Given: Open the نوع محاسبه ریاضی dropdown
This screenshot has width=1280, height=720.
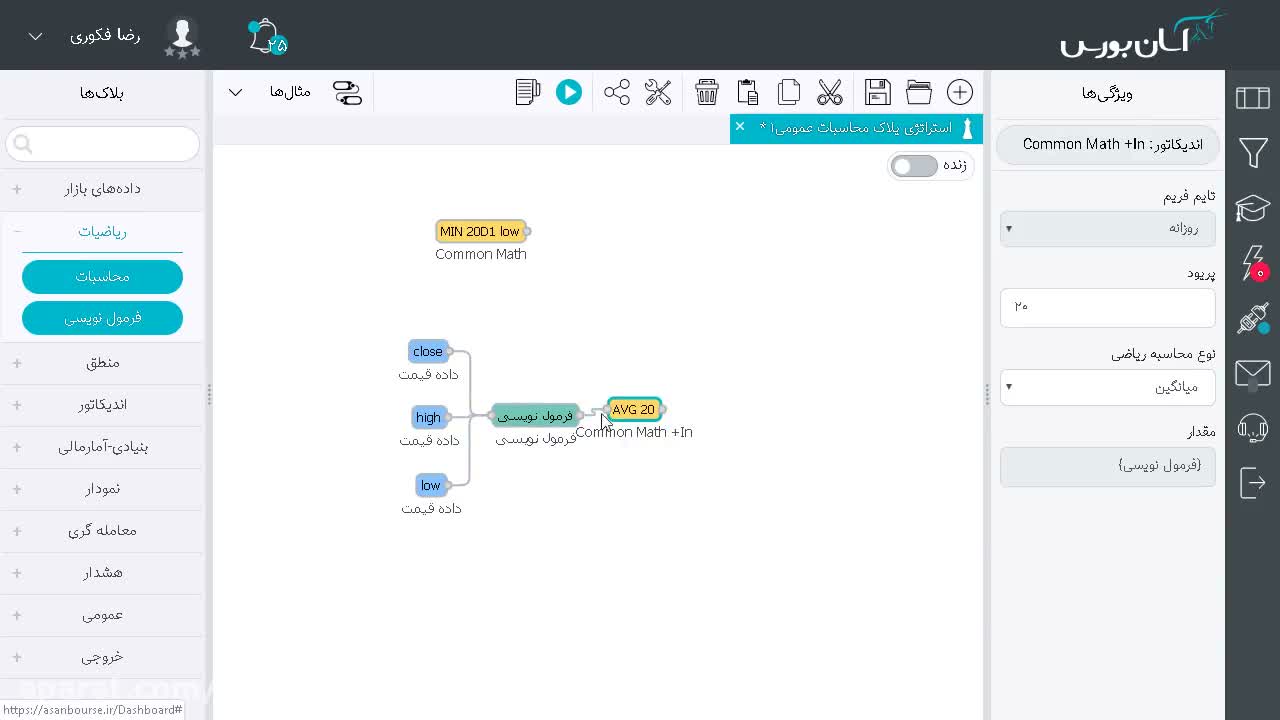Looking at the screenshot, I should coord(1108,387).
